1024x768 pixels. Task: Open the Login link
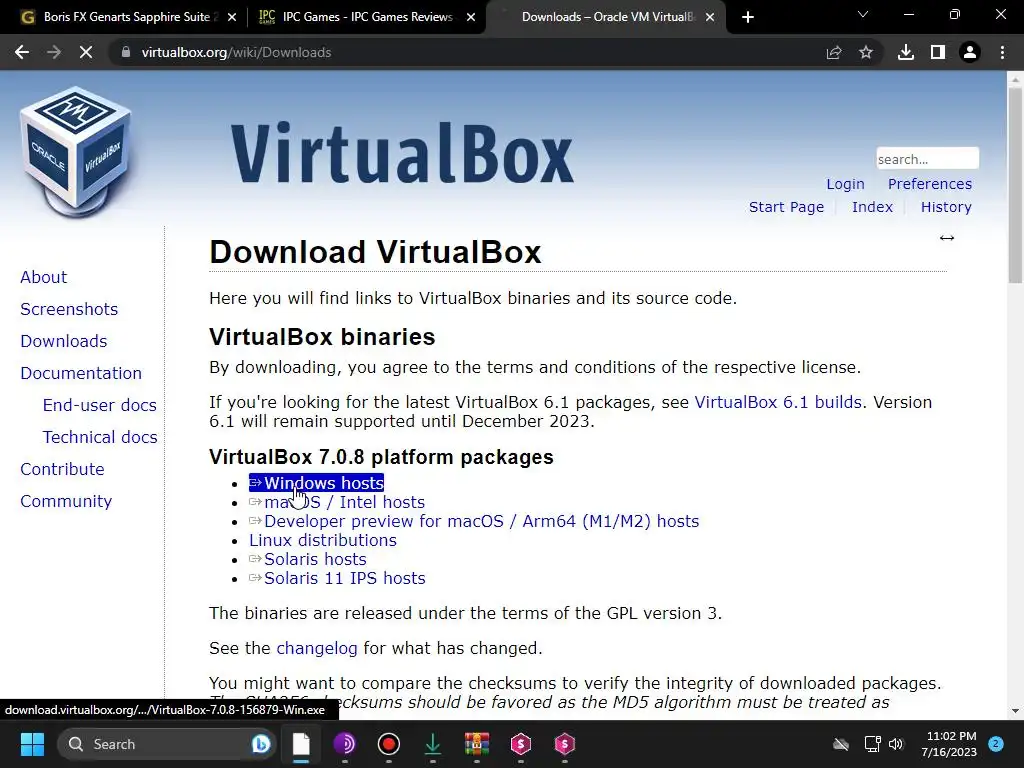tap(845, 184)
